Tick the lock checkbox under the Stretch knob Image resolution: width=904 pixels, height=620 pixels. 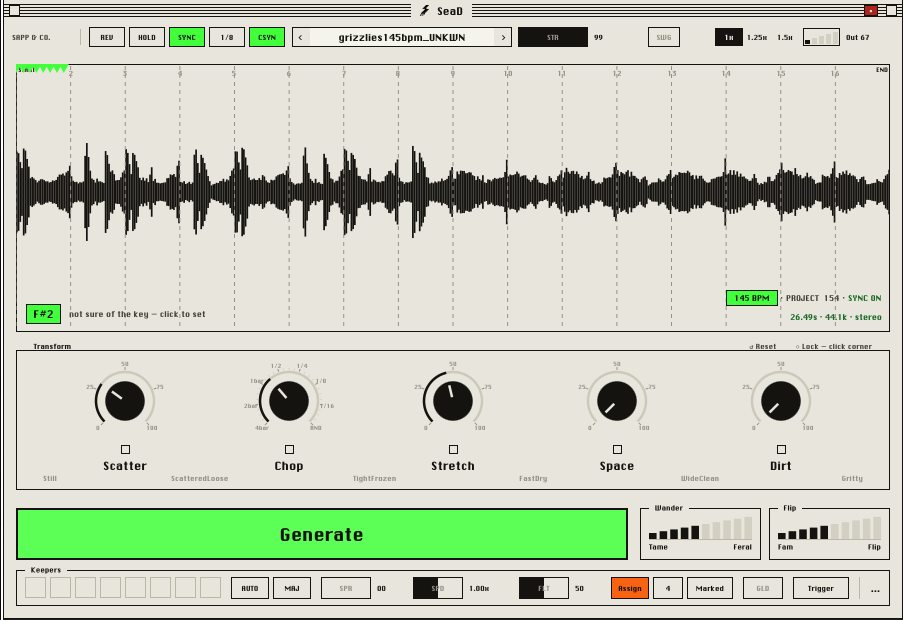(453, 449)
